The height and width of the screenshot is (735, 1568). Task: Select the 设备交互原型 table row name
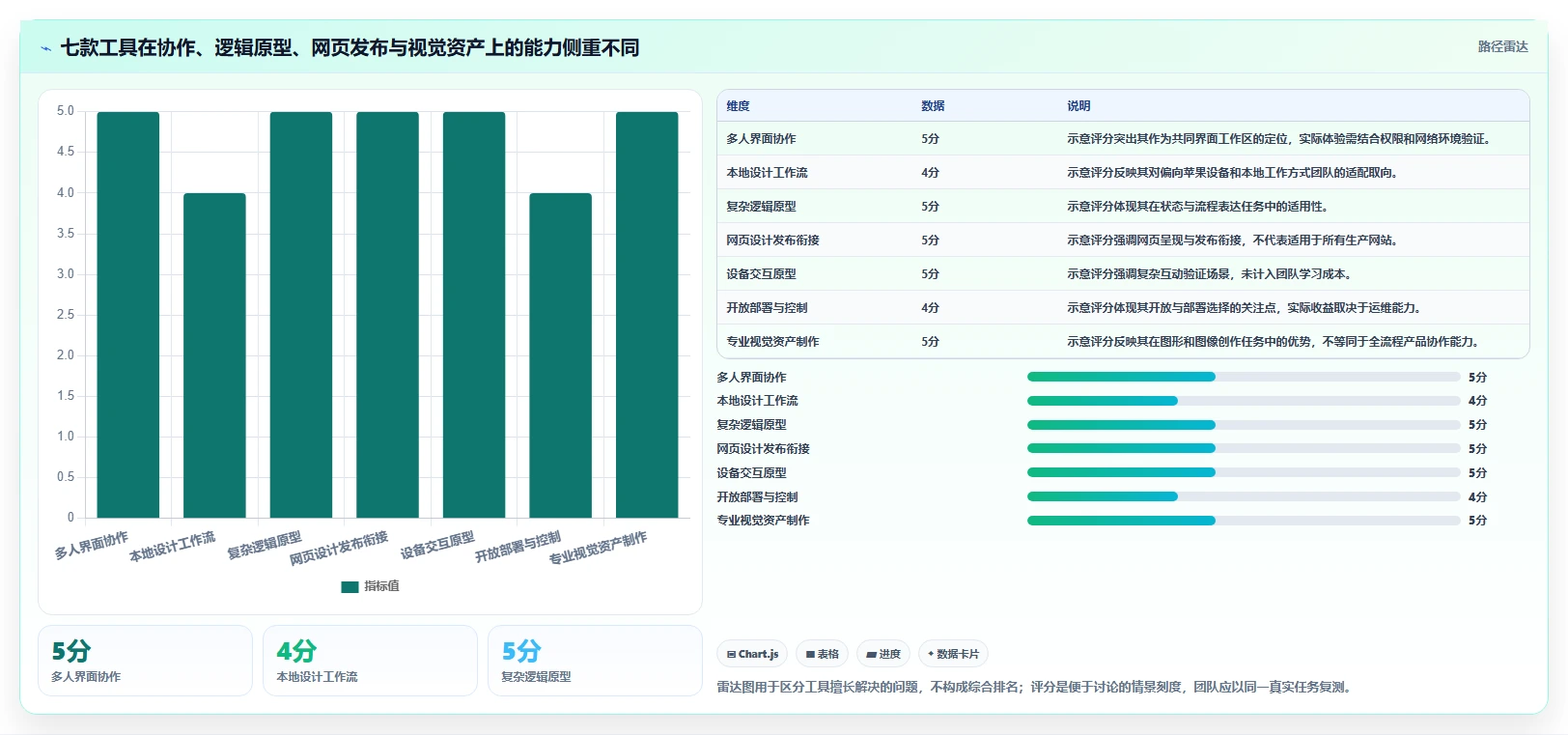pos(761,274)
